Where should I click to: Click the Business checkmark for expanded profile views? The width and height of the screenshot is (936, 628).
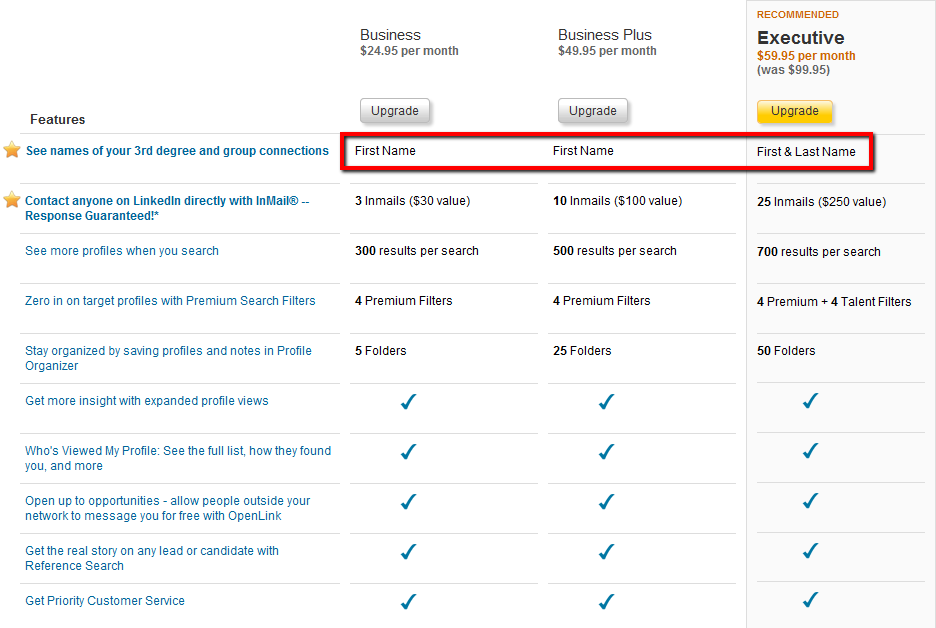point(408,402)
